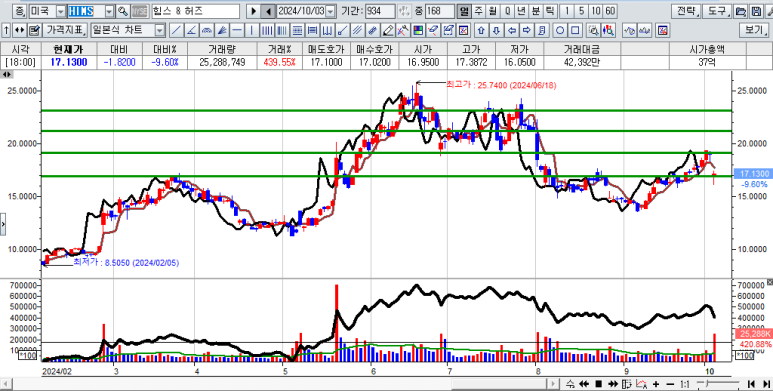The width and height of the screenshot is (773, 391).
Task: Select the angle line drawing tool
Action: click(192, 31)
